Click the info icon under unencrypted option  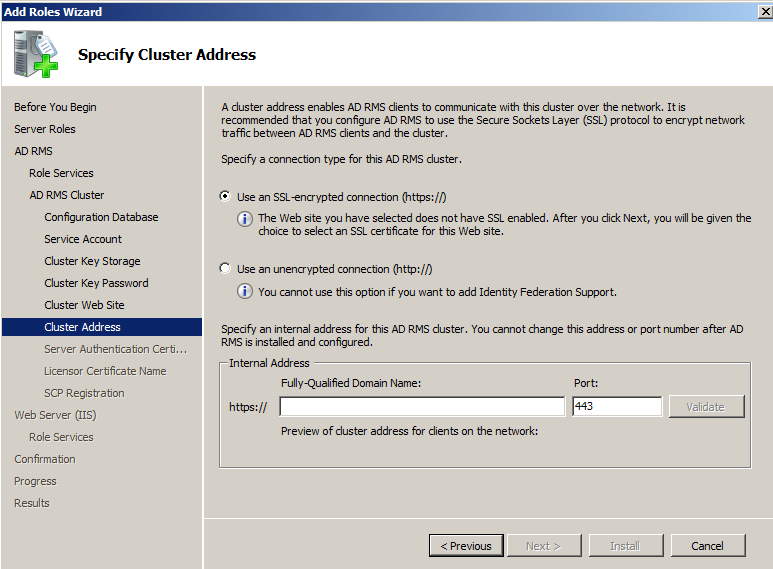pyautogui.click(x=244, y=291)
